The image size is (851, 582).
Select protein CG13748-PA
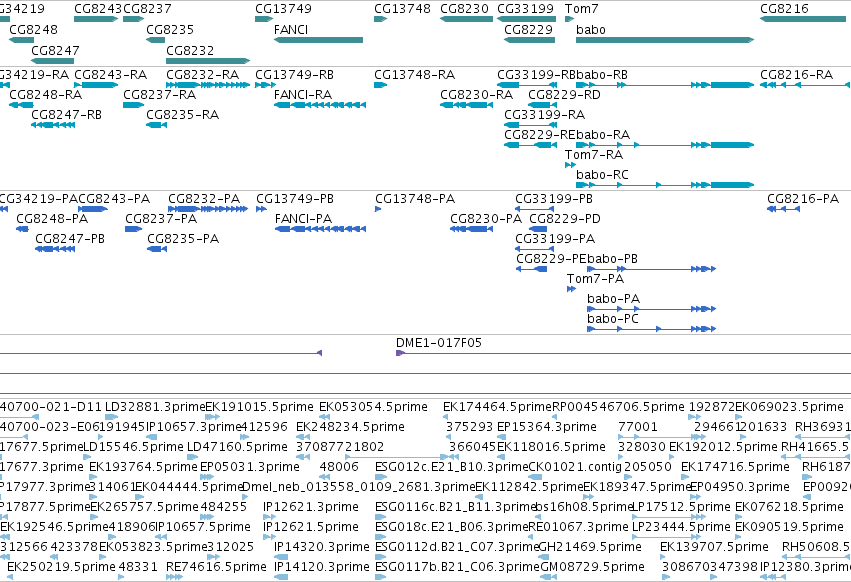click(x=415, y=199)
